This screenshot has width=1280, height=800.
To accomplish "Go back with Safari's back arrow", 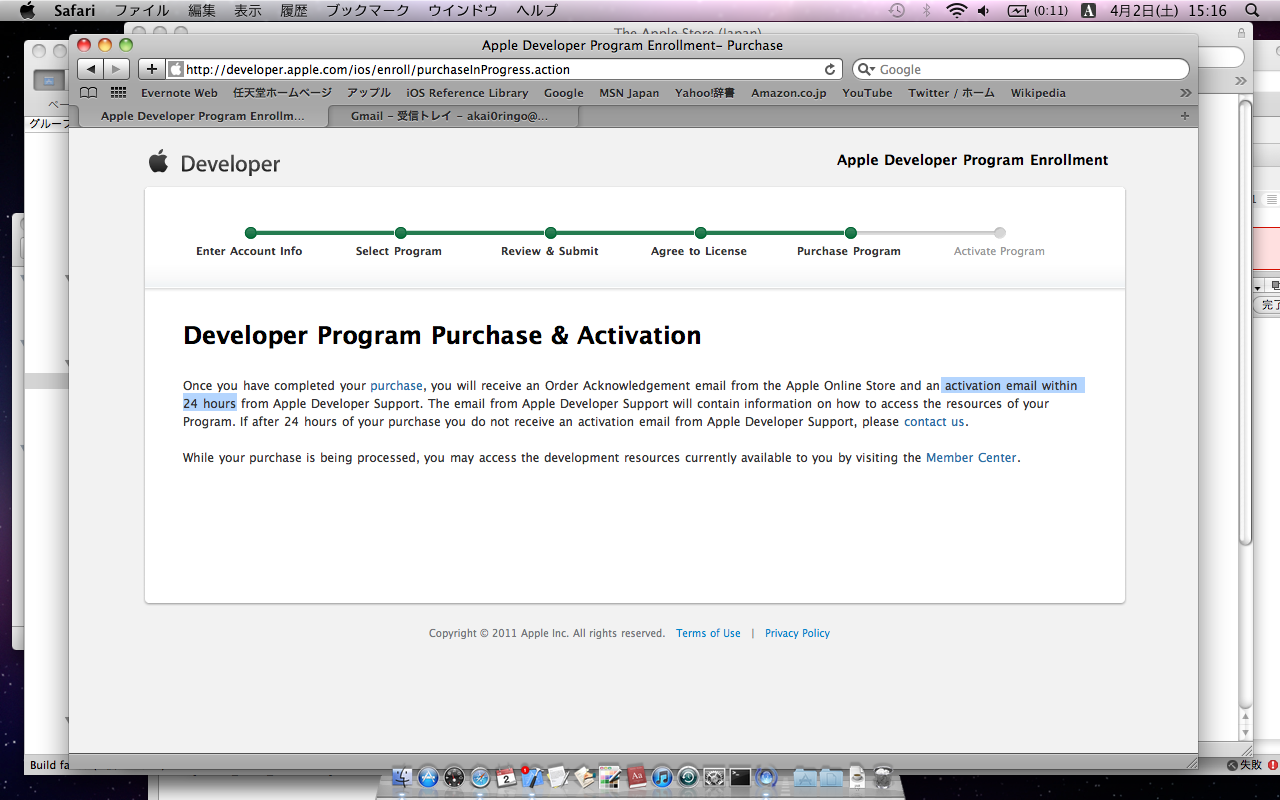I will click(91, 69).
